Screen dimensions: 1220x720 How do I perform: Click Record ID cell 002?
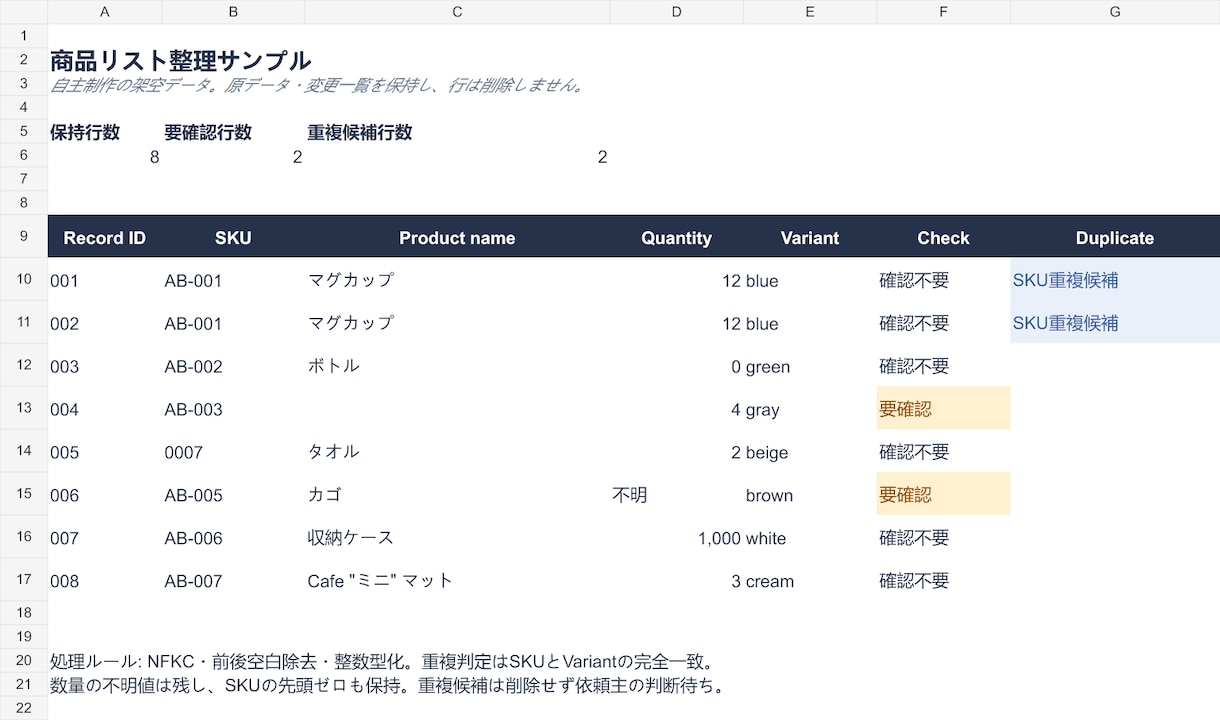pyautogui.click(x=105, y=324)
